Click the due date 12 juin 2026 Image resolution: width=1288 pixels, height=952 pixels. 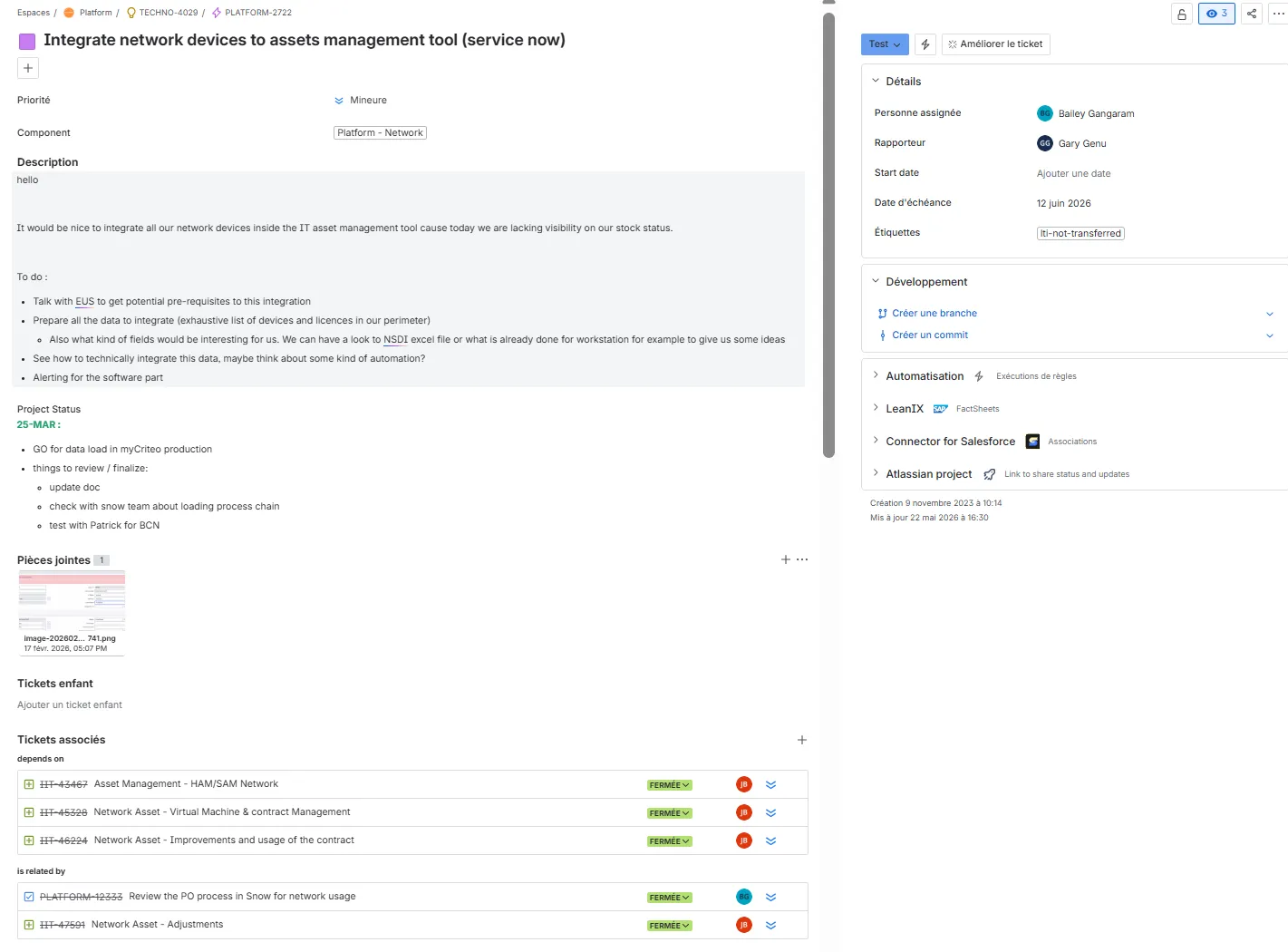pyautogui.click(x=1063, y=204)
